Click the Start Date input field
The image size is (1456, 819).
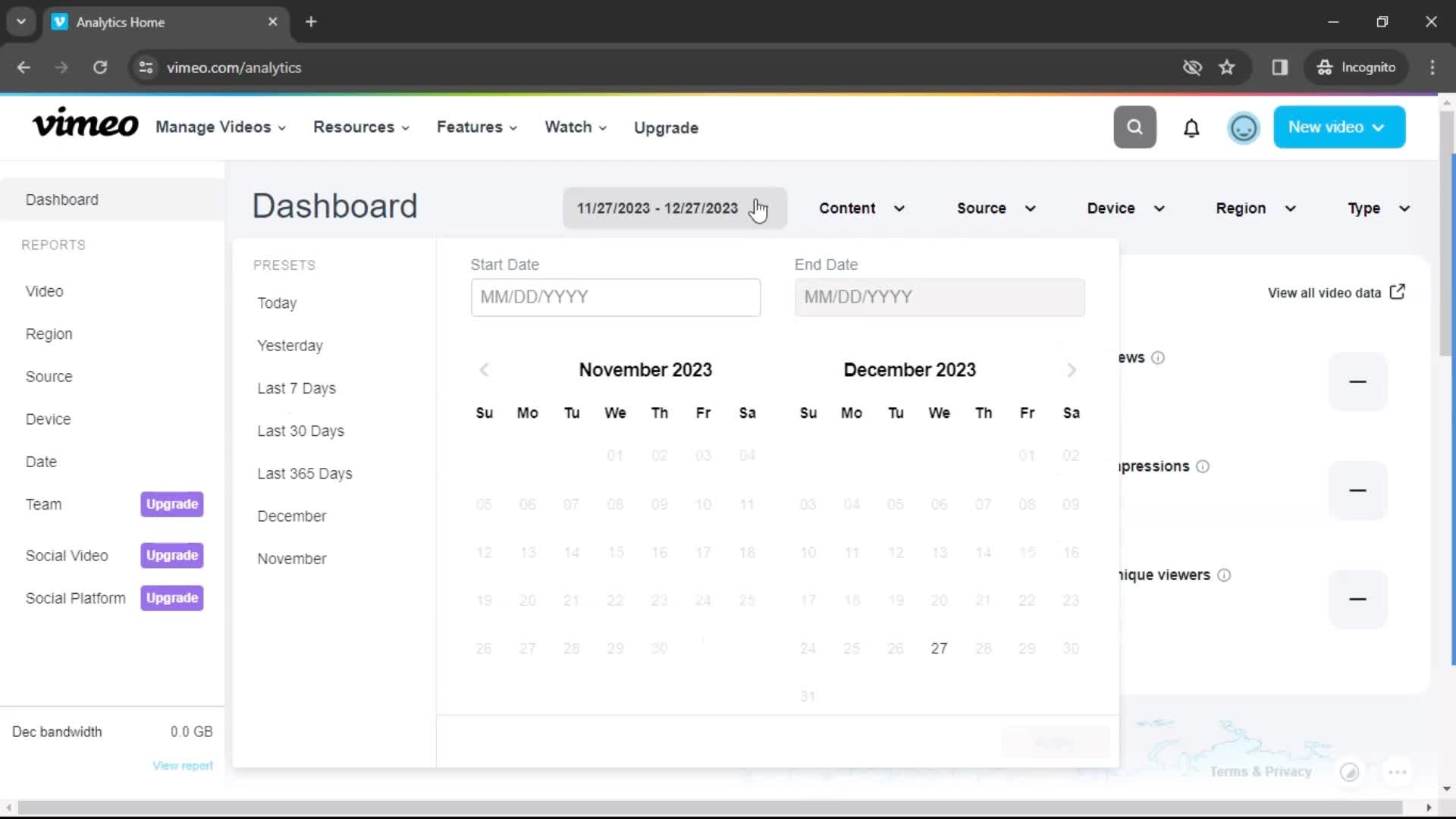tap(615, 297)
